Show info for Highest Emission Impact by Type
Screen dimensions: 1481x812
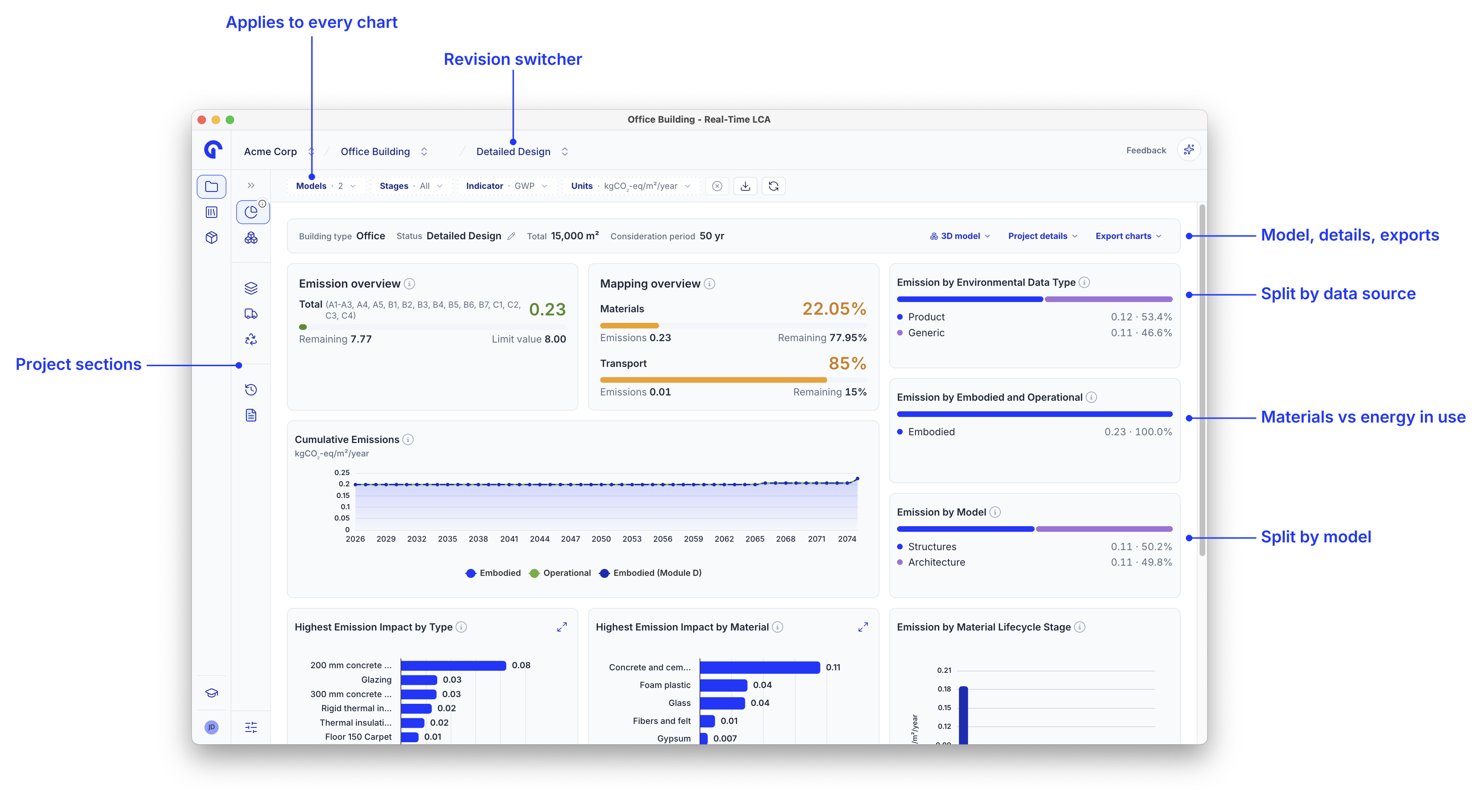pos(461,627)
